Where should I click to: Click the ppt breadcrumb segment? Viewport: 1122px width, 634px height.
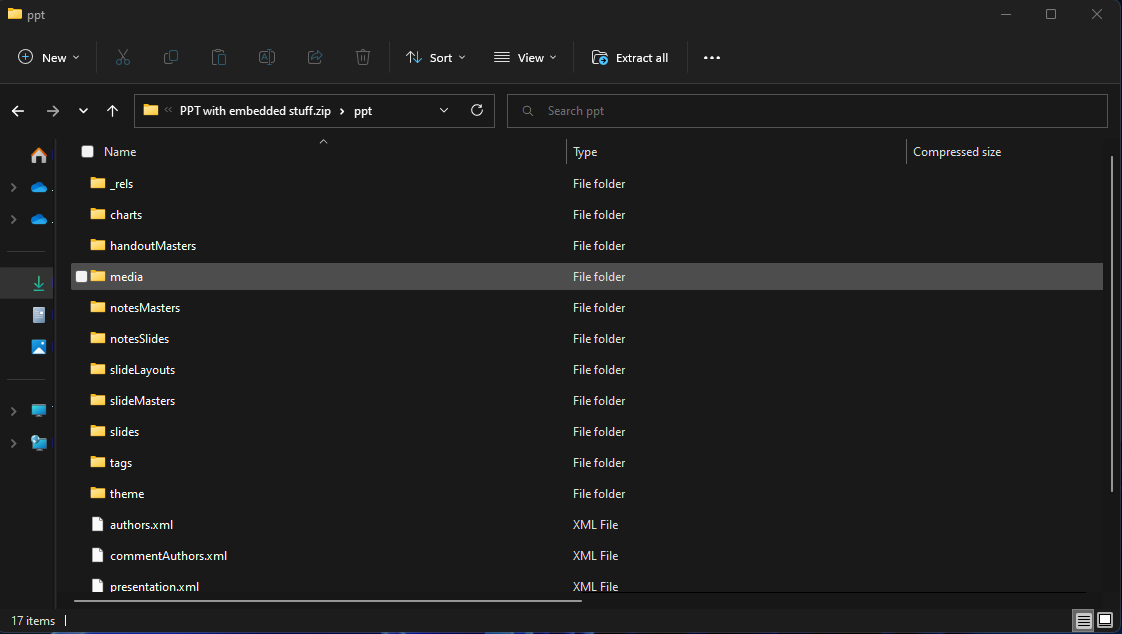click(363, 111)
